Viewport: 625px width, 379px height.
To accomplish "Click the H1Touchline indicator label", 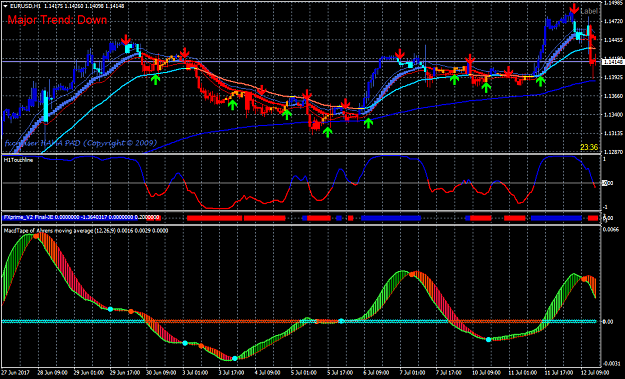I will pyautogui.click(x=18, y=160).
